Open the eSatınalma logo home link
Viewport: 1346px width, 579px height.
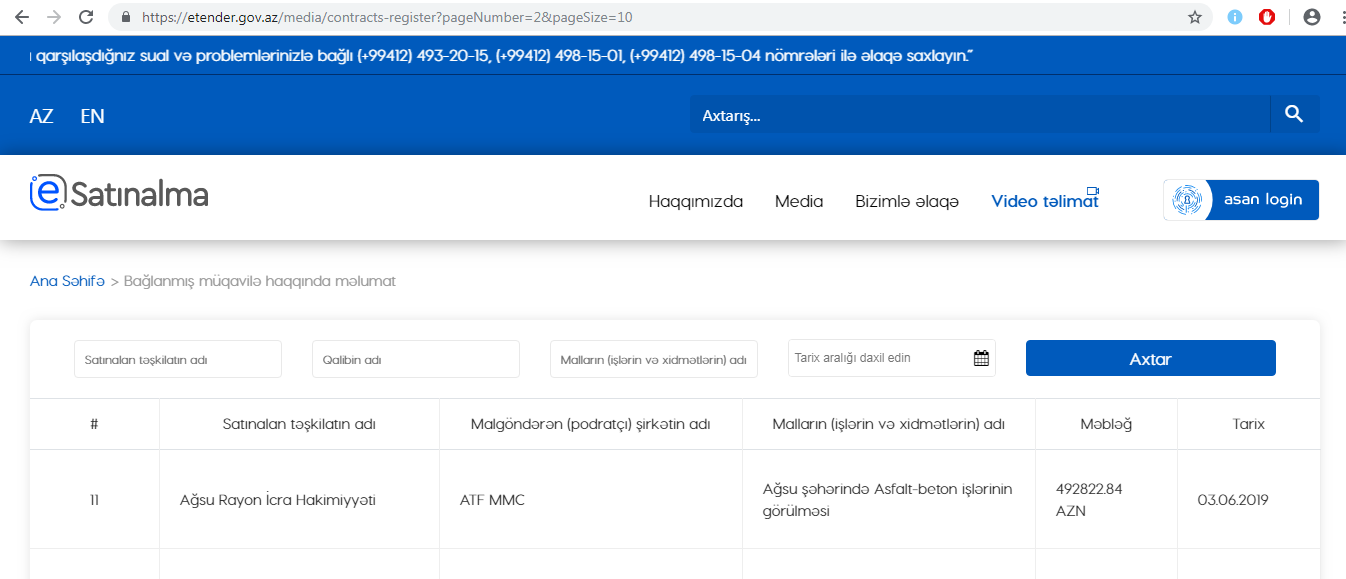click(x=119, y=193)
